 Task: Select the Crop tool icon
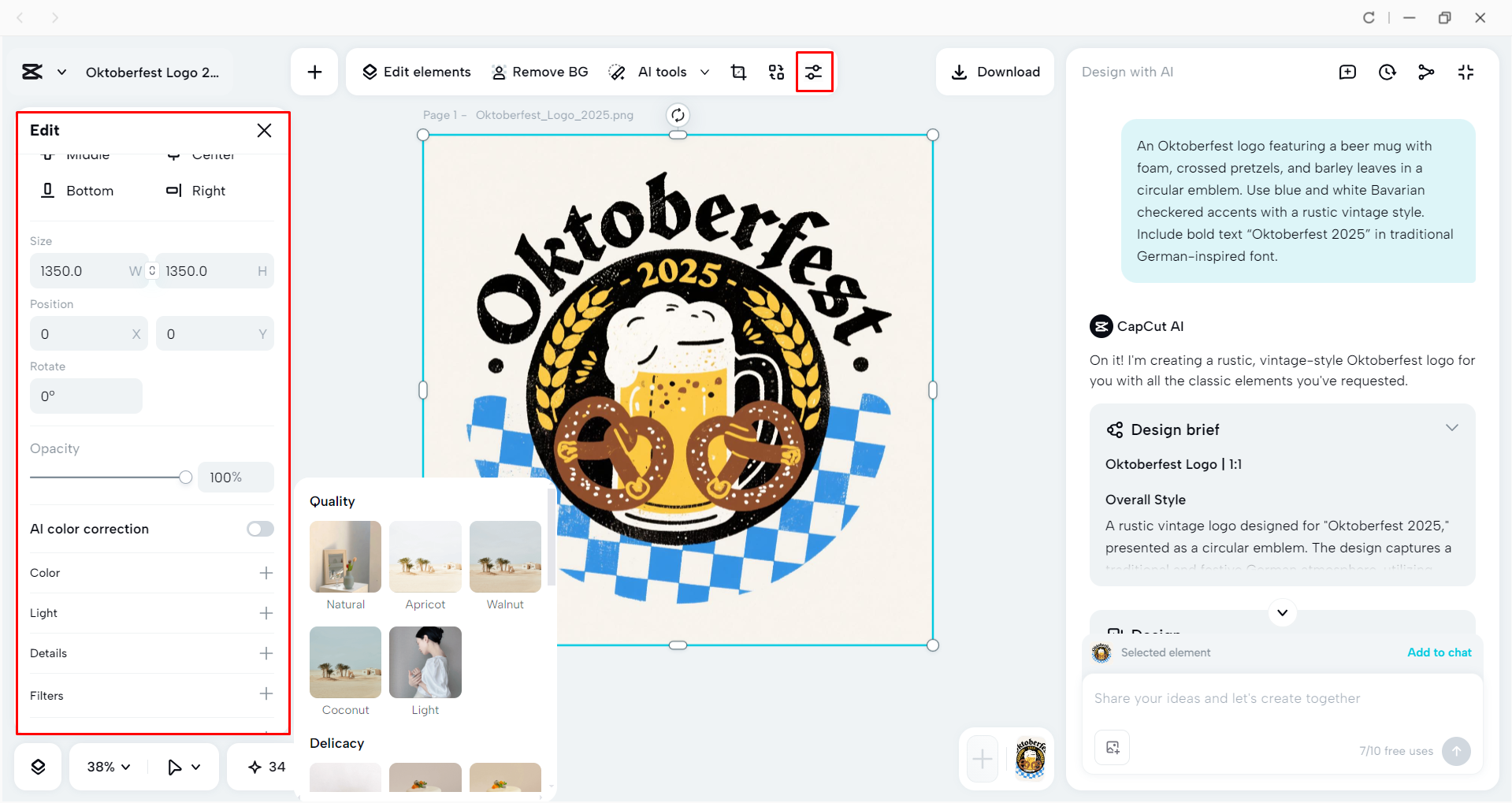pos(738,72)
